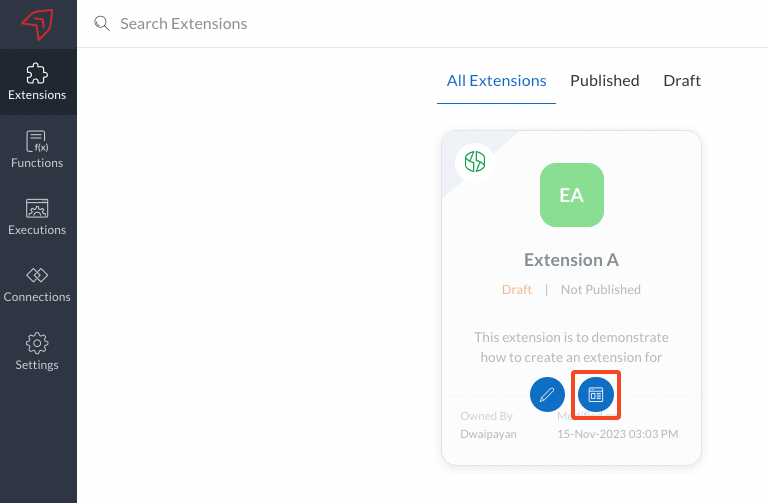Viewport: 768px width, 503px height.
Task: Open Settings gear in the sidebar
Action: click(37, 351)
